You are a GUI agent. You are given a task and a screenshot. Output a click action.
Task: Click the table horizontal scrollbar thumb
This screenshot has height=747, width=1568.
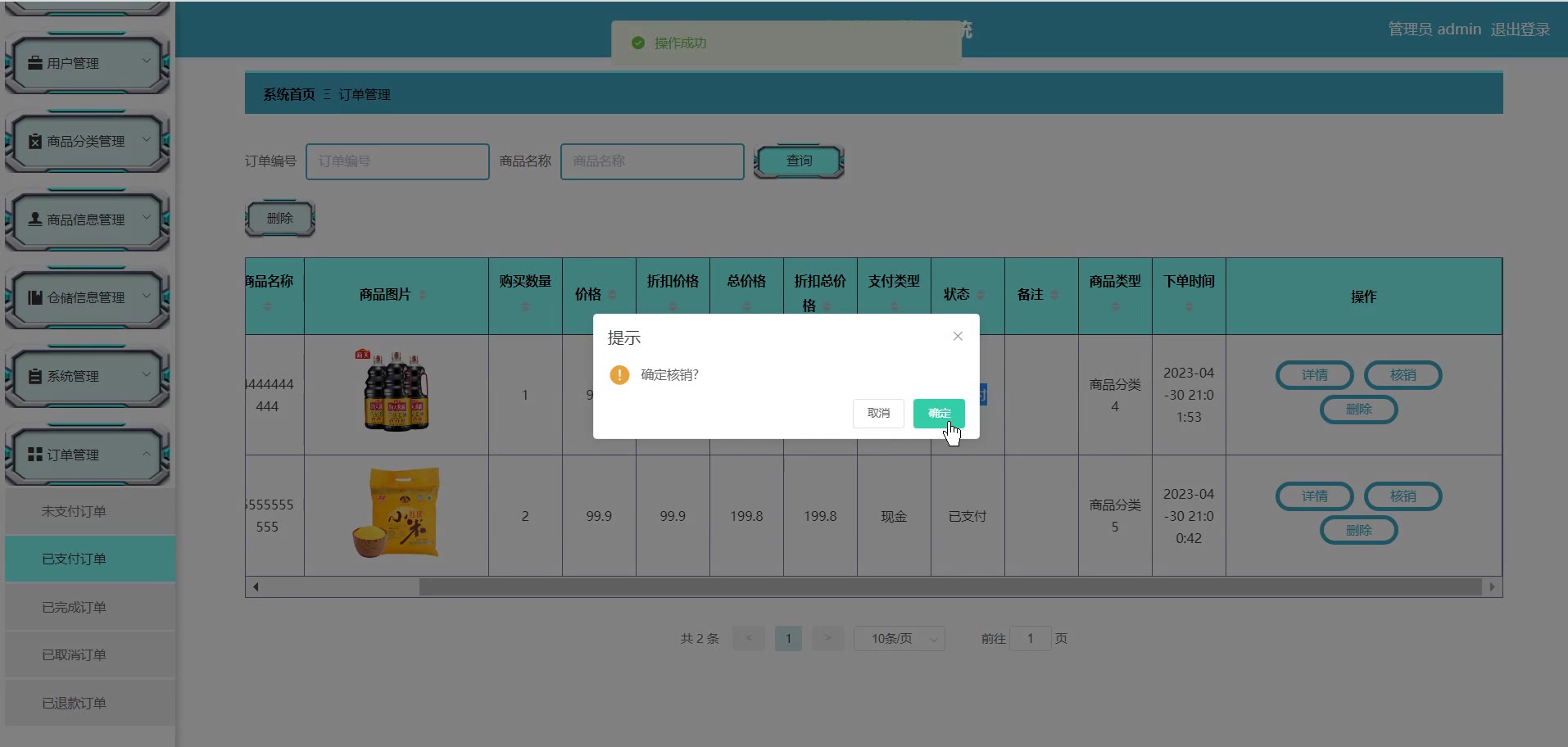[950, 586]
